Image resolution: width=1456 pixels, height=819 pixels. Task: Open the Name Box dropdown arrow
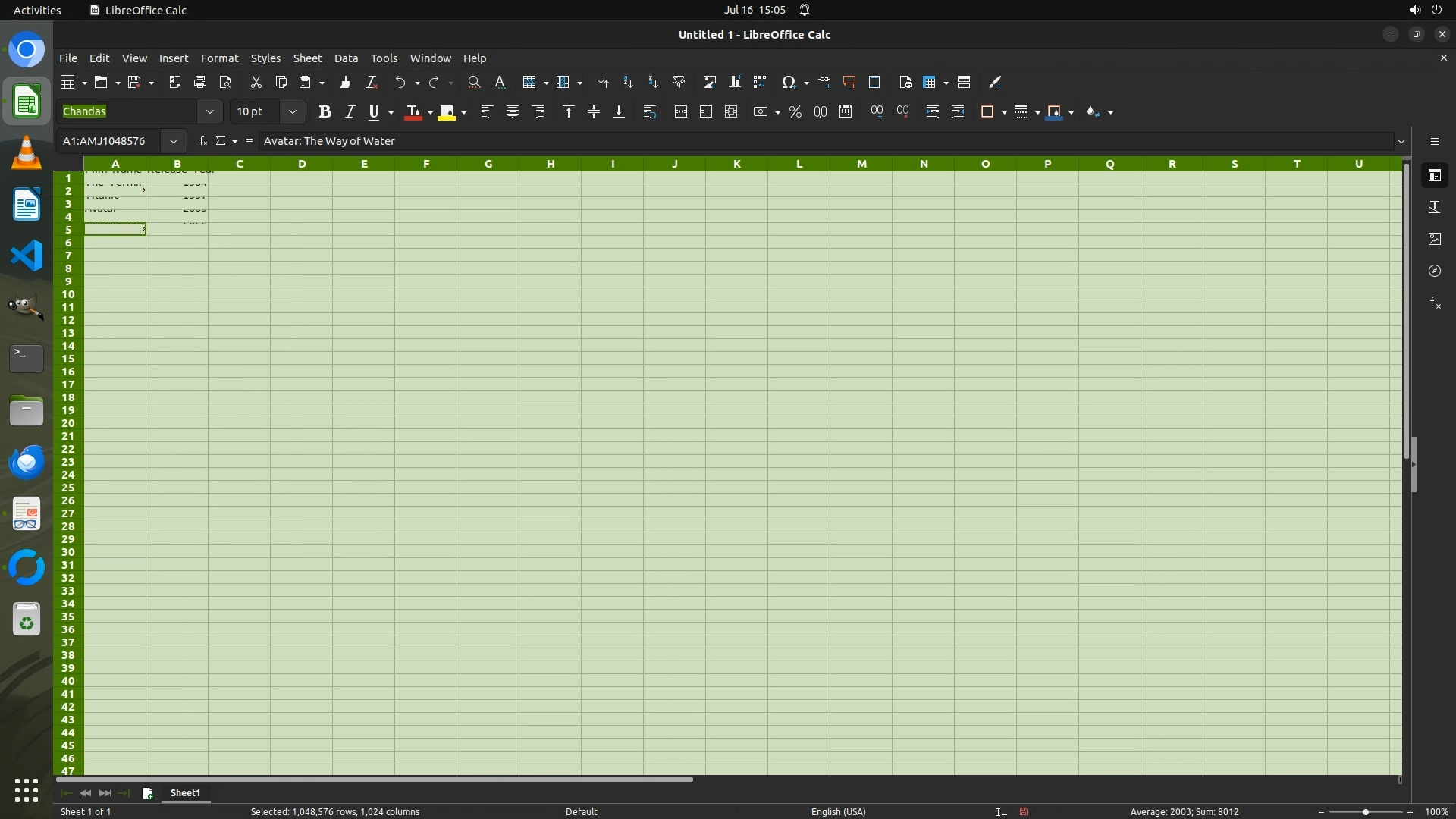tap(174, 141)
